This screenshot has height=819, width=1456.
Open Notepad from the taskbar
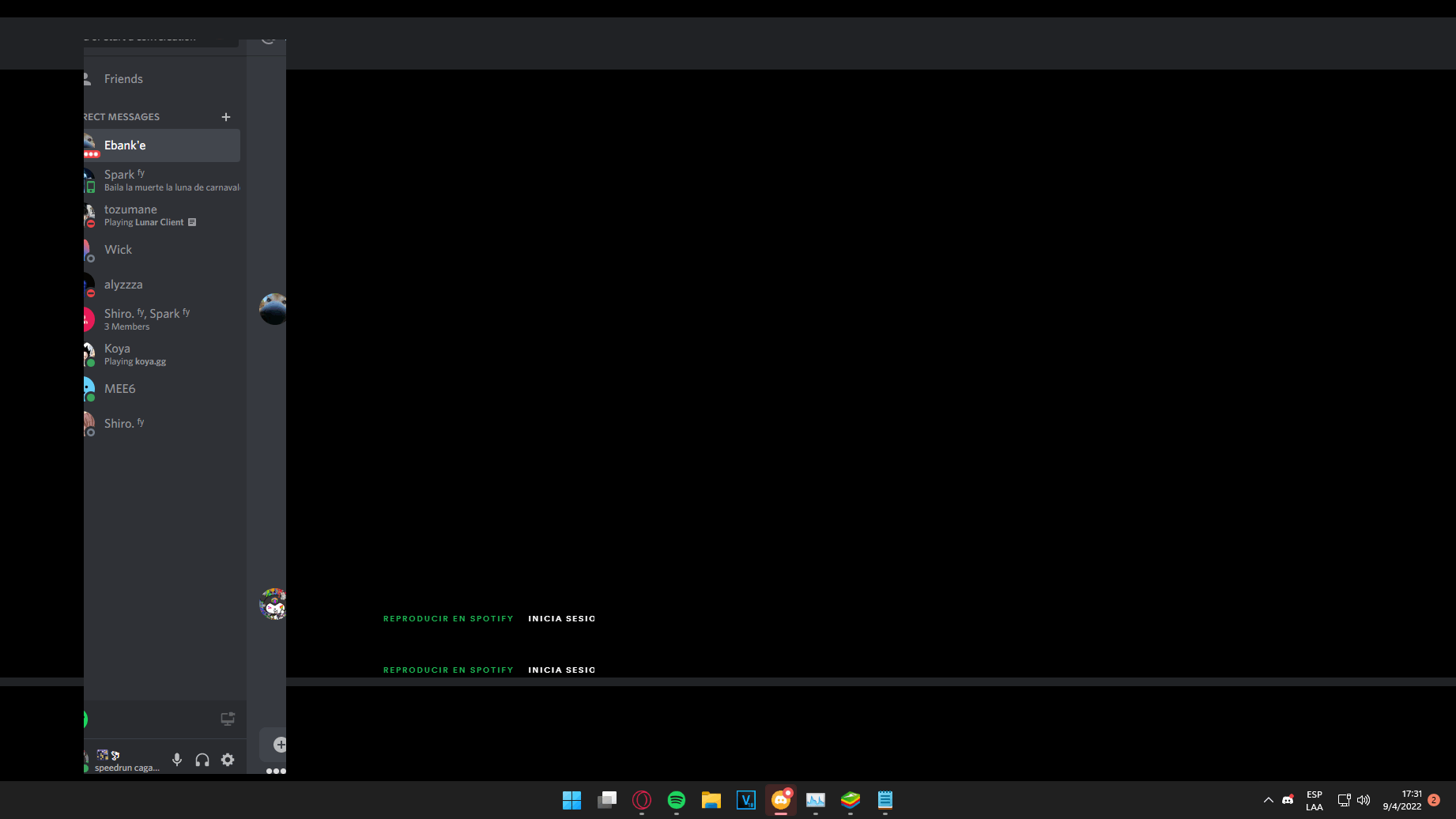tap(885, 800)
